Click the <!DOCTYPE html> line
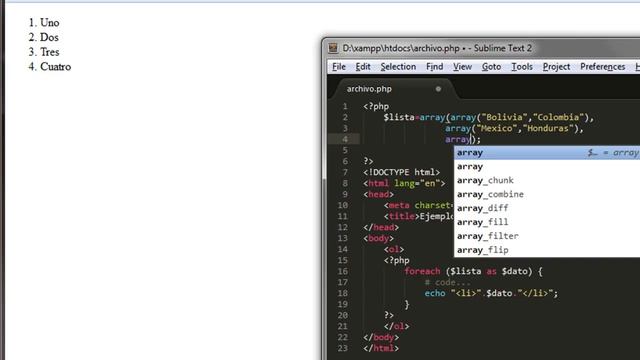 401,172
